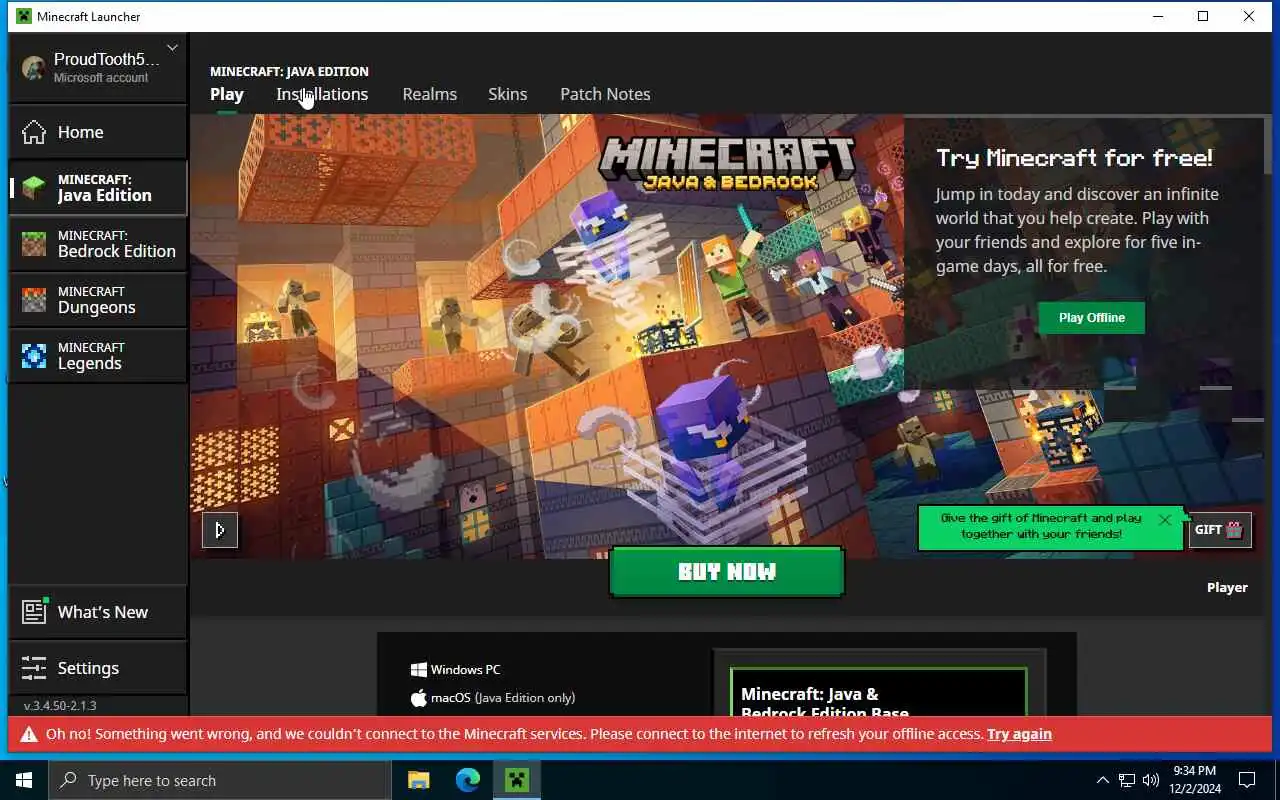The height and width of the screenshot is (800, 1280).
Task: Click the Windows PC platform label
Action: [x=456, y=670]
